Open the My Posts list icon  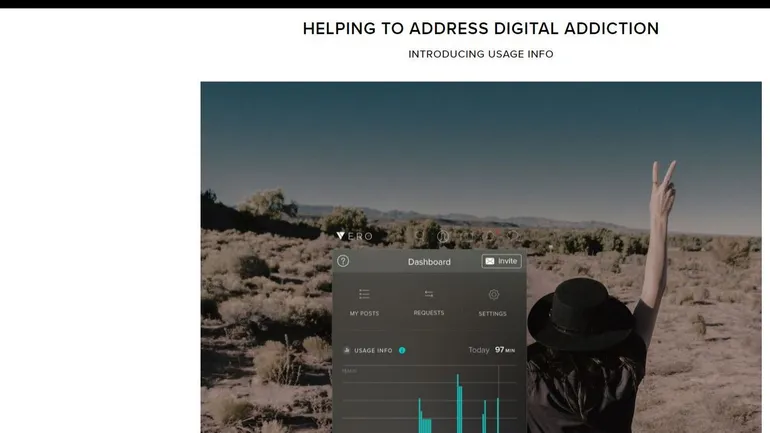coord(364,294)
